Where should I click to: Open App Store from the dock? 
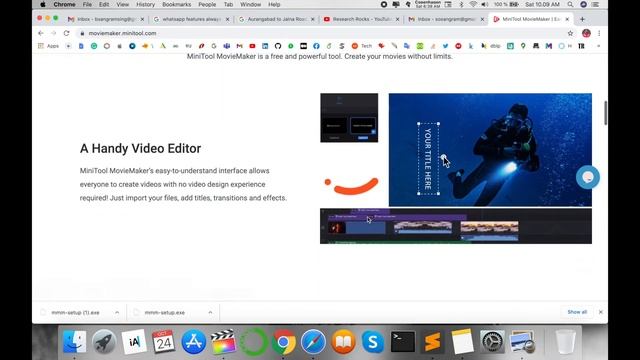[x=193, y=342]
